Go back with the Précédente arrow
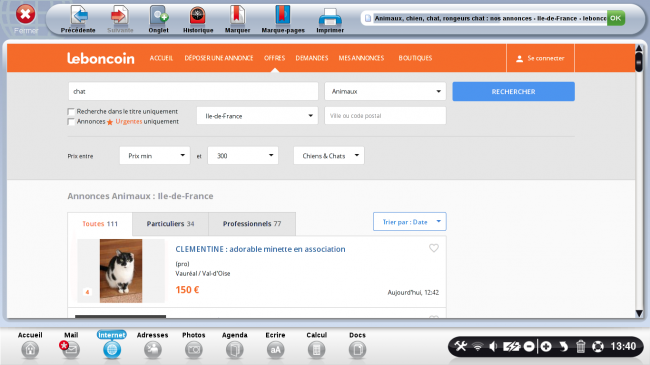 (78, 19)
